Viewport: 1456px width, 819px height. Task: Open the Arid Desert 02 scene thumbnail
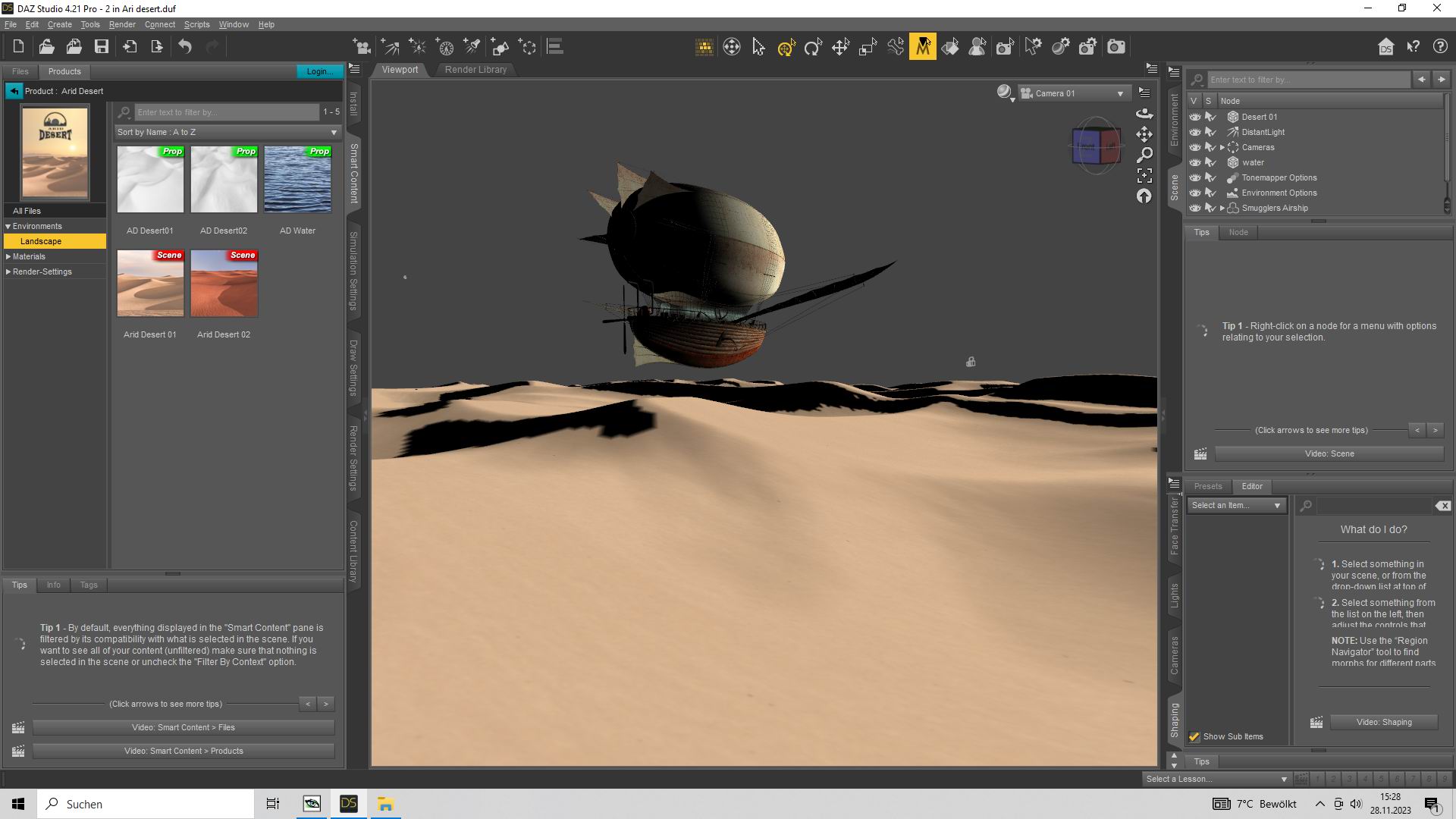(x=224, y=284)
